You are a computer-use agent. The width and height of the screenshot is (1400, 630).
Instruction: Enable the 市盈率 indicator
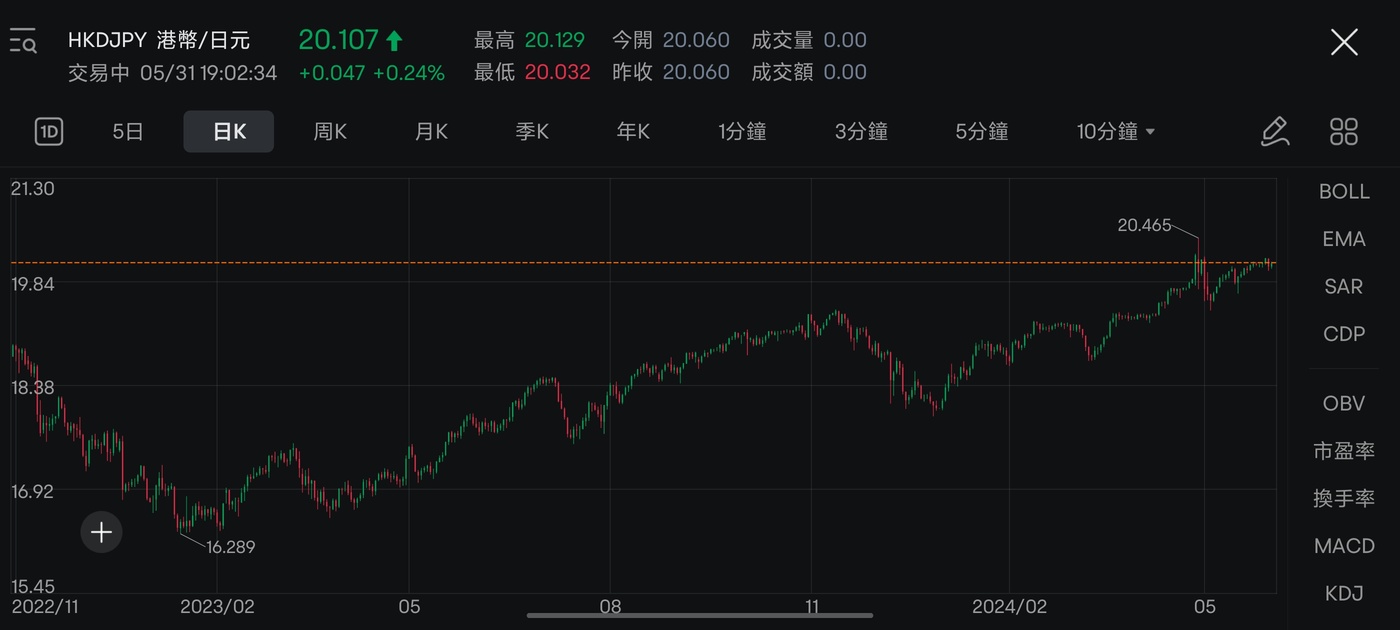click(1344, 451)
